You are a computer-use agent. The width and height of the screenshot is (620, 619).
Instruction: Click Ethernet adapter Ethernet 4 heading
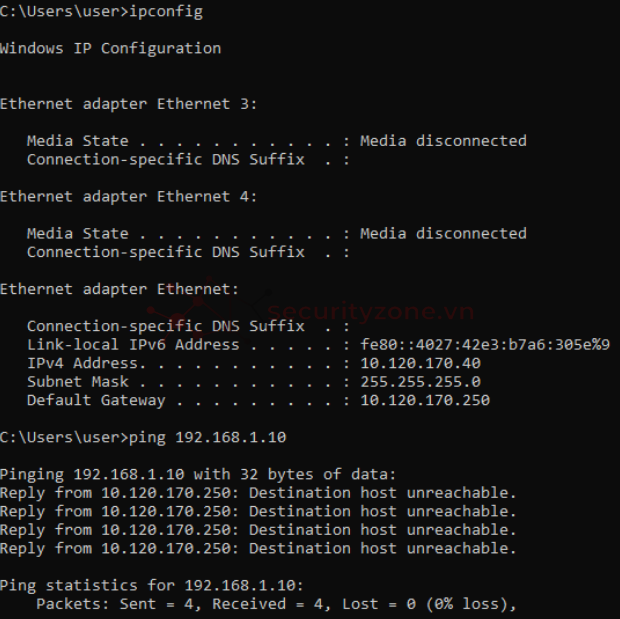[129, 197]
